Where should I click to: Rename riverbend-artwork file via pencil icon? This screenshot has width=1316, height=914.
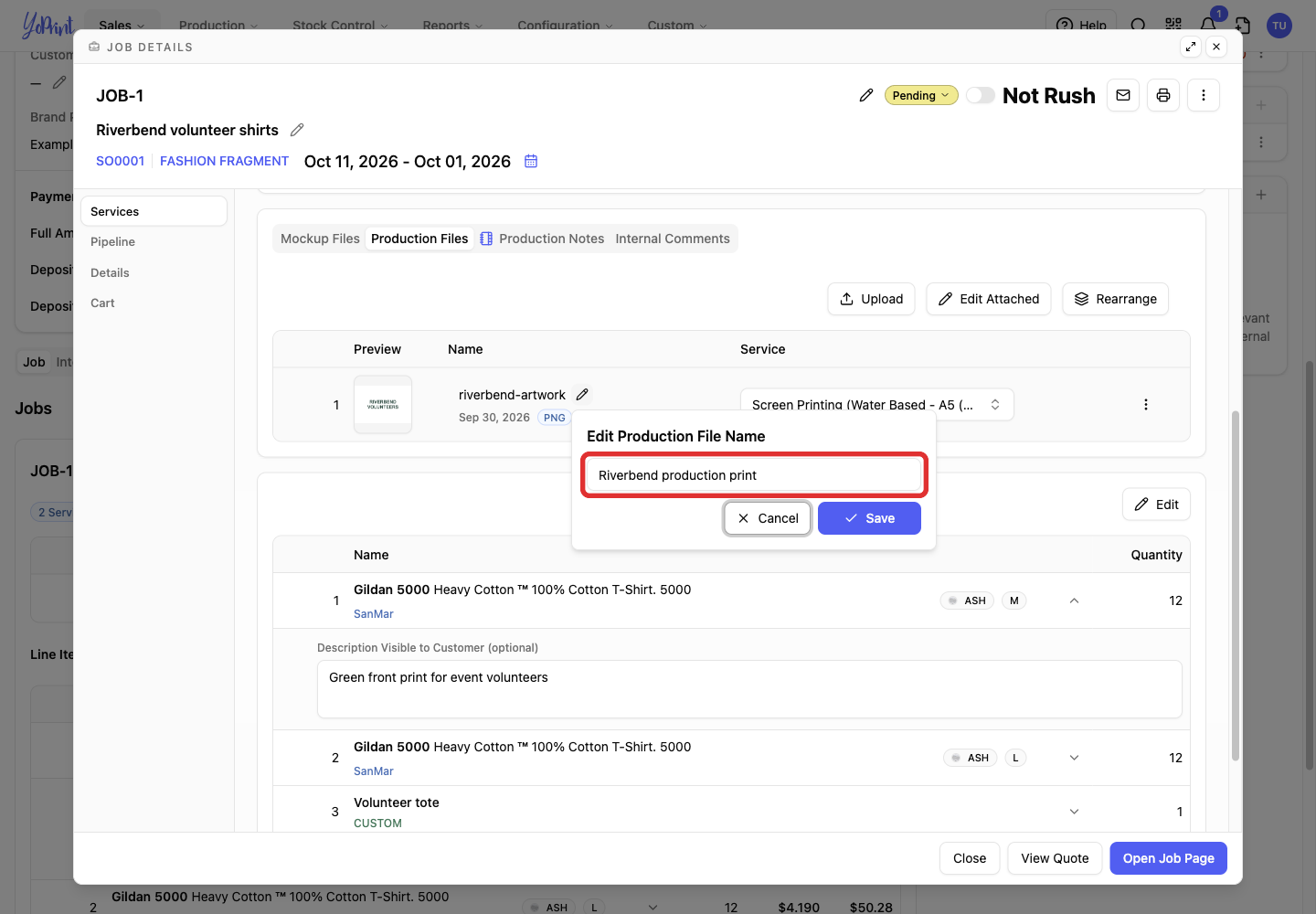[582, 394]
